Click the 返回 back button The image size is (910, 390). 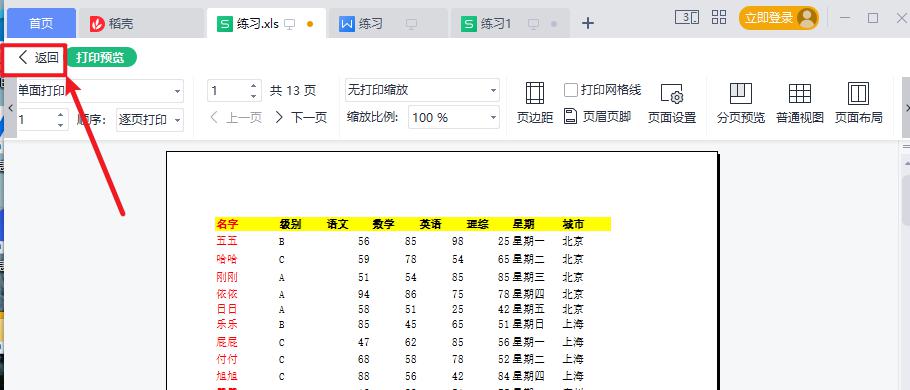[38, 57]
